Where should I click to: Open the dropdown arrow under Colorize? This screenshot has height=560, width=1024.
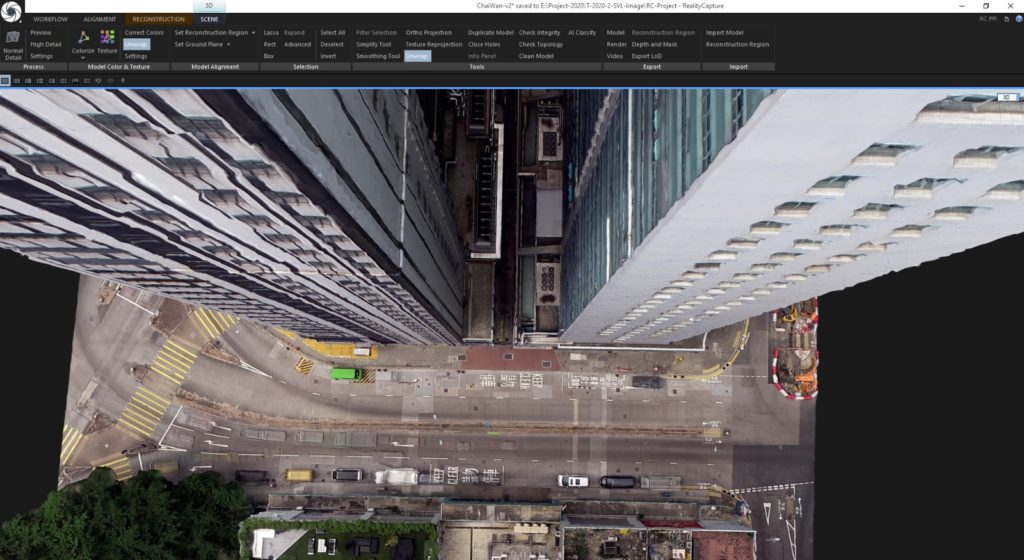coord(83,57)
